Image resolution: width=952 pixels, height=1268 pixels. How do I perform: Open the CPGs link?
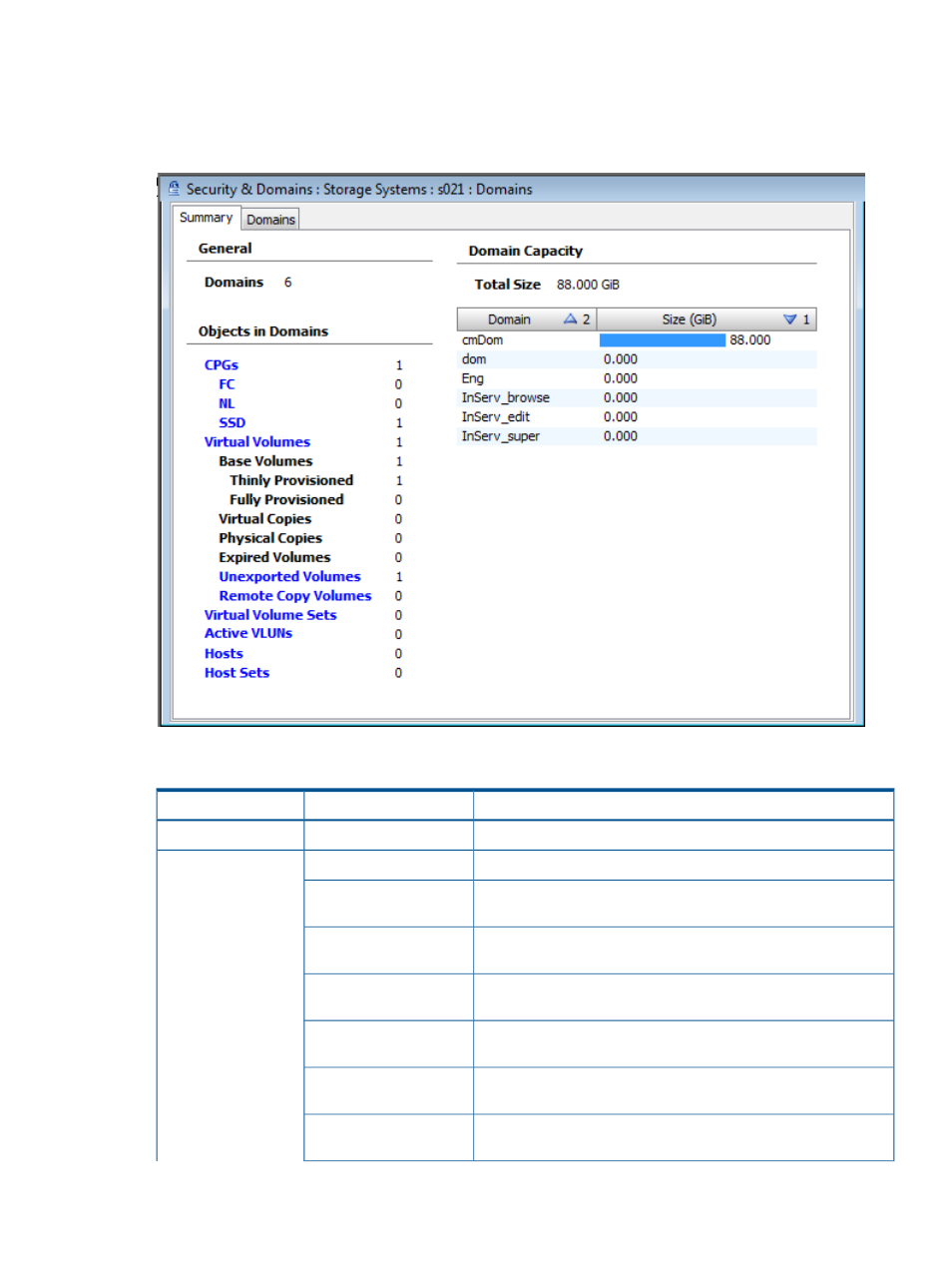[x=222, y=365]
